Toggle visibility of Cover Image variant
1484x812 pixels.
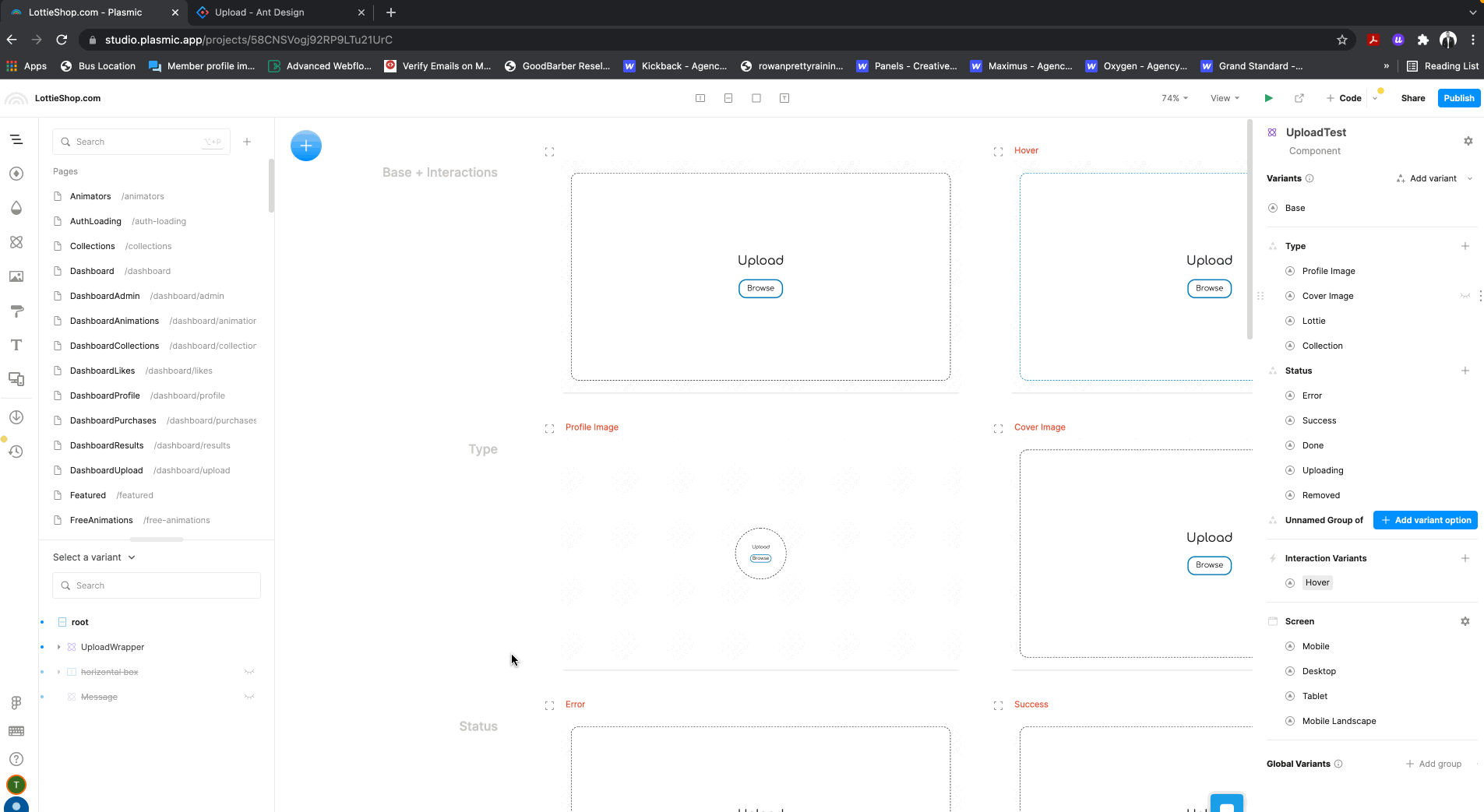(x=1465, y=296)
